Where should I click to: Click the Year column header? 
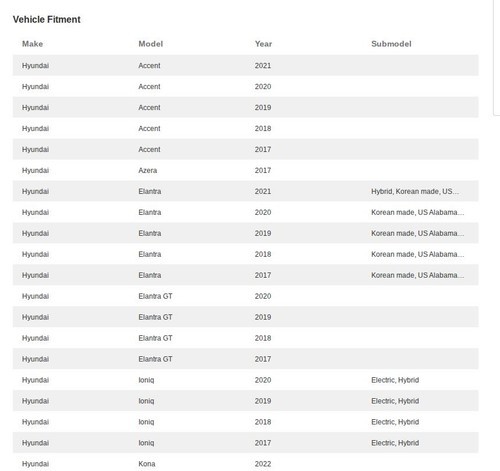pyautogui.click(x=263, y=44)
